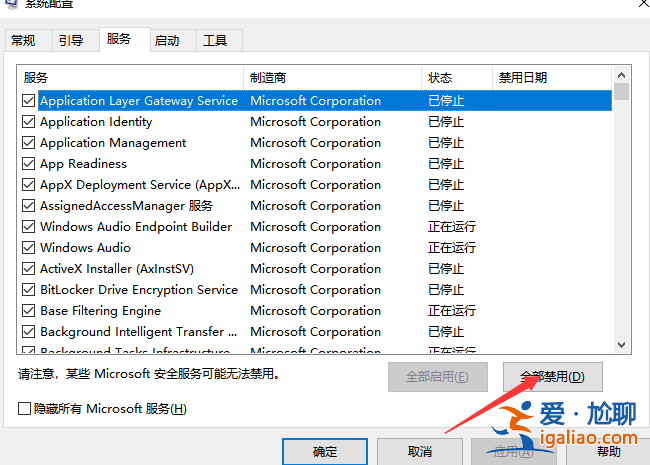Select the Application Management row text
The width and height of the screenshot is (650, 465).
[113, 143]
